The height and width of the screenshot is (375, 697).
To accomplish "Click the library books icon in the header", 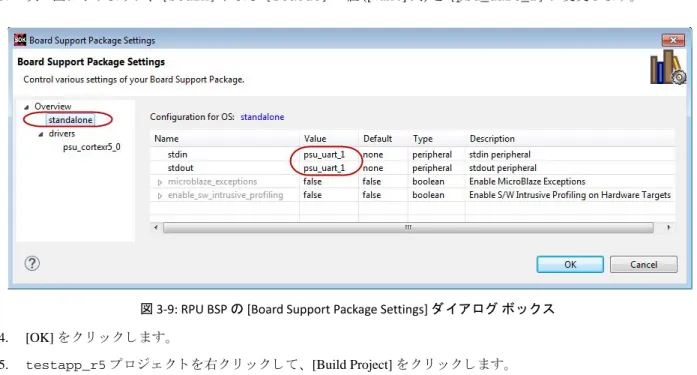I will click(668, 67).
